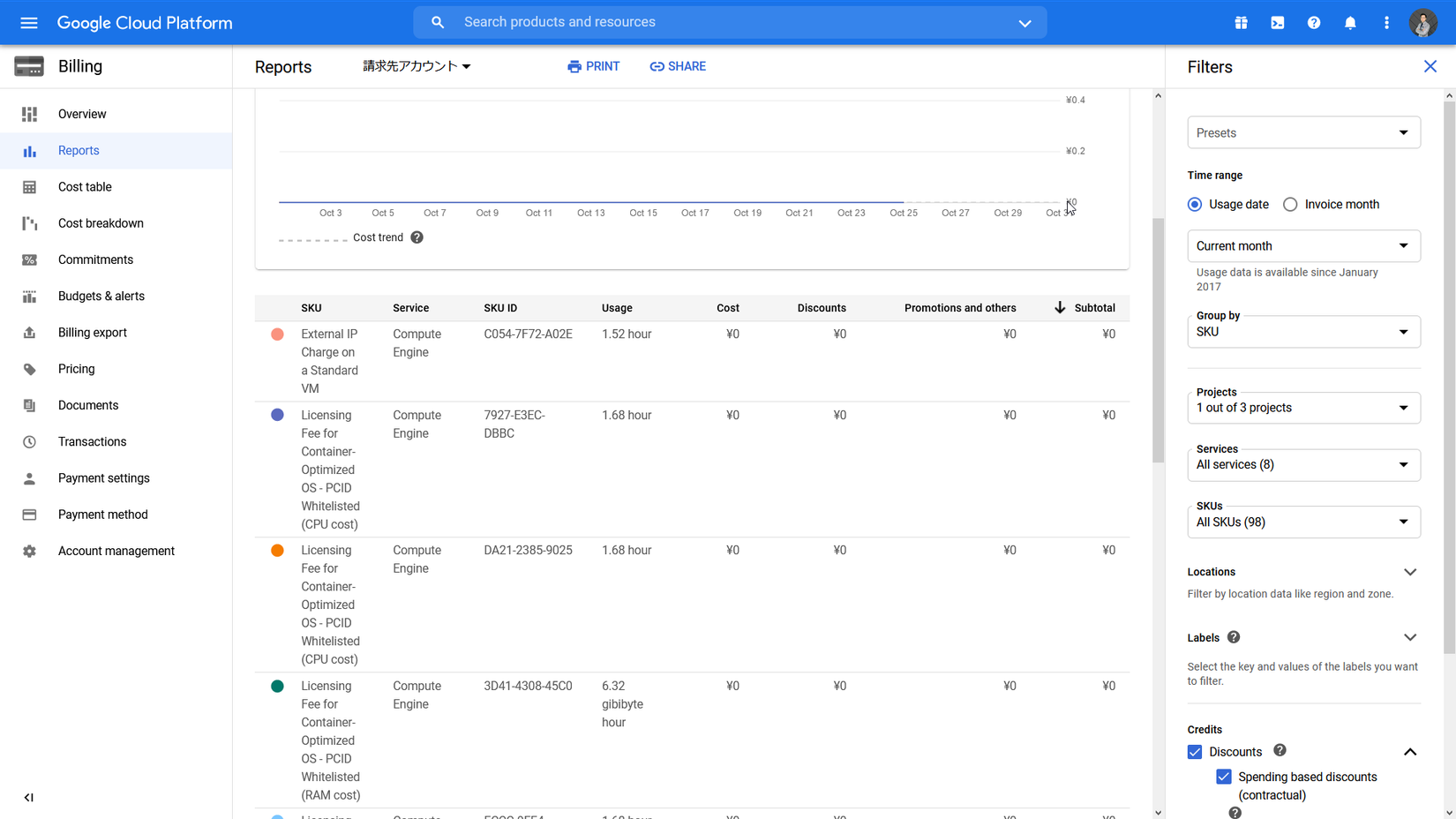Go to Cost table in sidebar

(x=85, y=187)
